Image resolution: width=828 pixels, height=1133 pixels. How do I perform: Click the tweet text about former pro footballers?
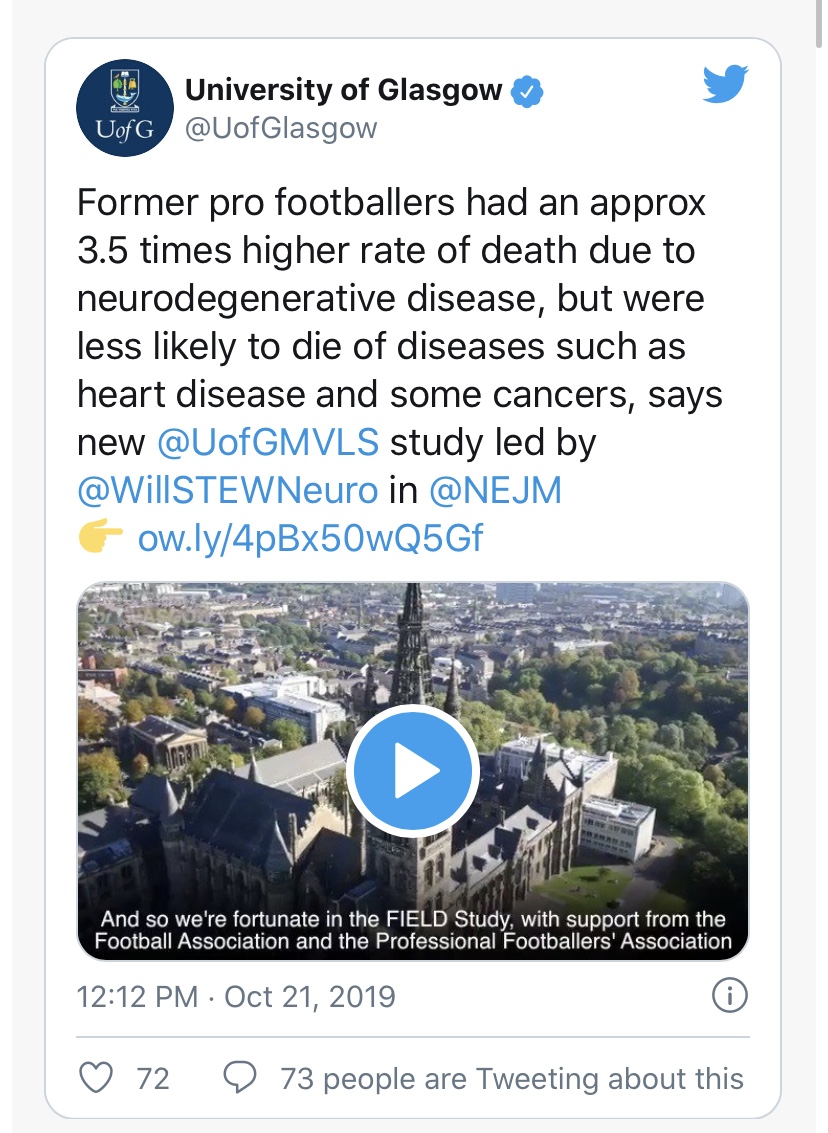point(400,300)
